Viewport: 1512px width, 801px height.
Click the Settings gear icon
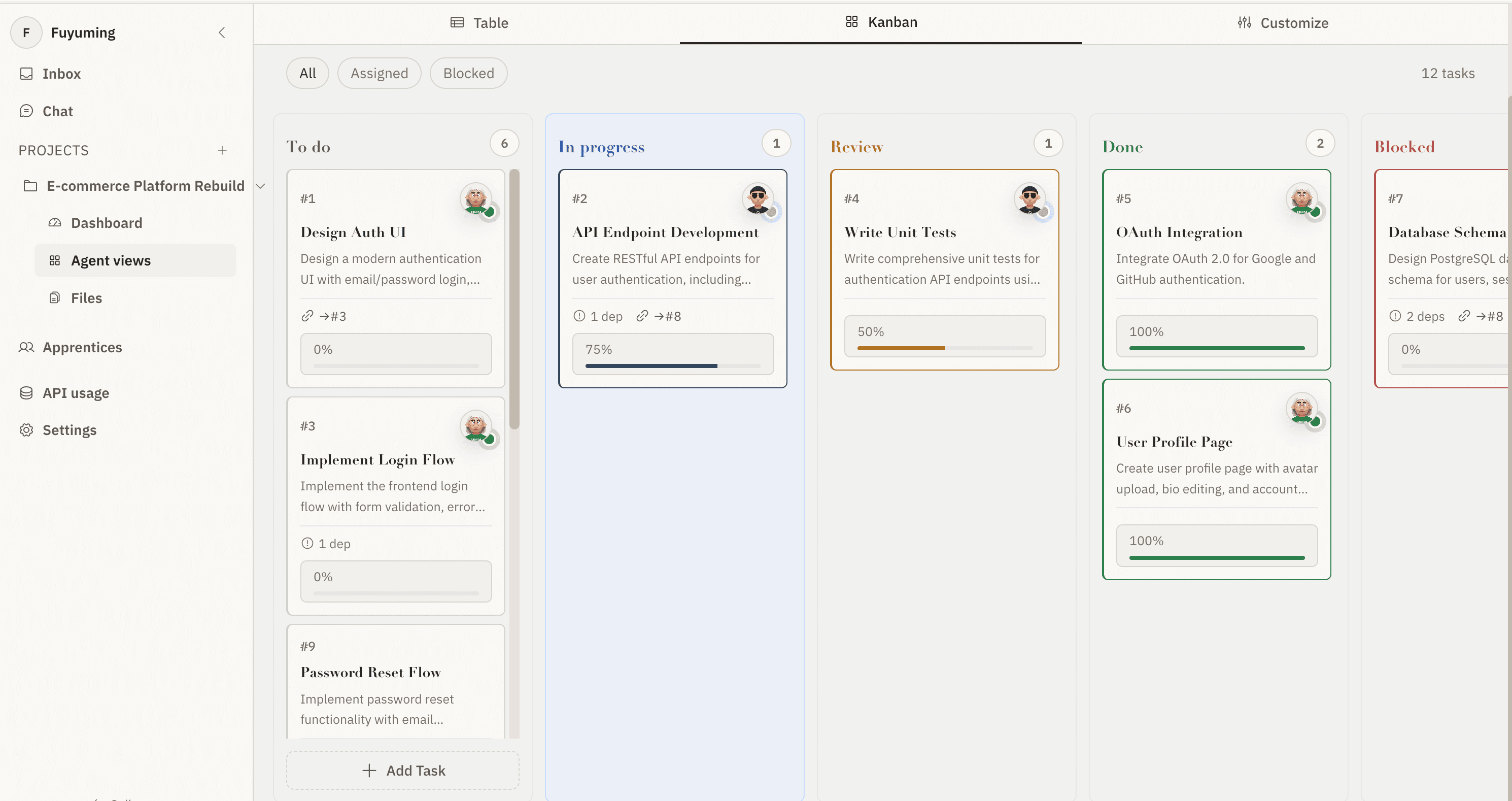[26, 430]
